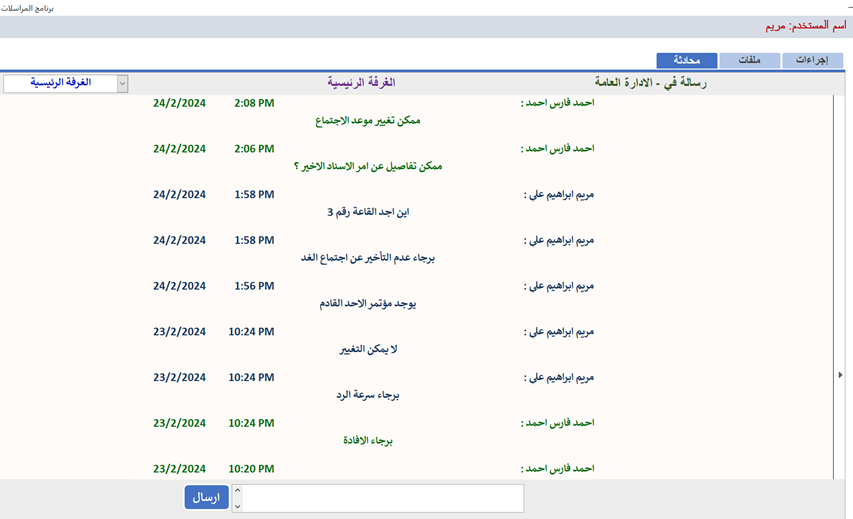Open the إجراءات tab

pos(812,60)
